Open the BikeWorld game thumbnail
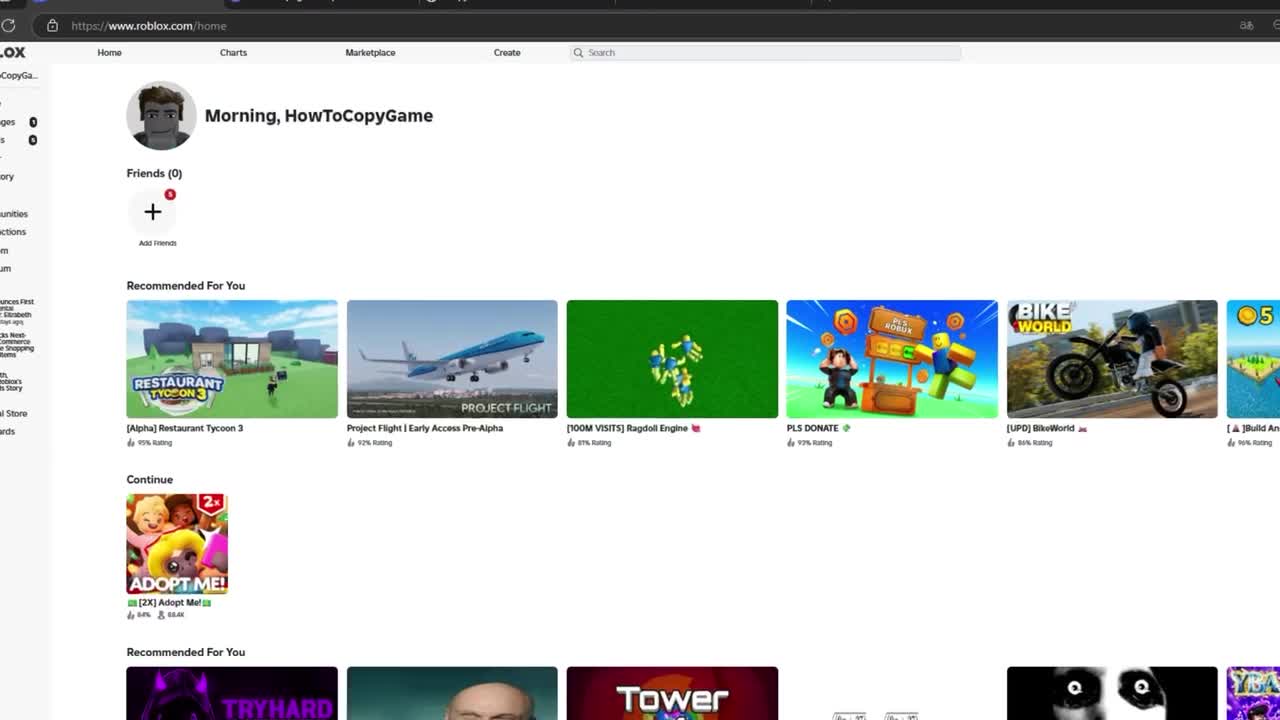Screen dimensions: 1280x720 click(x=1112, y=359)
